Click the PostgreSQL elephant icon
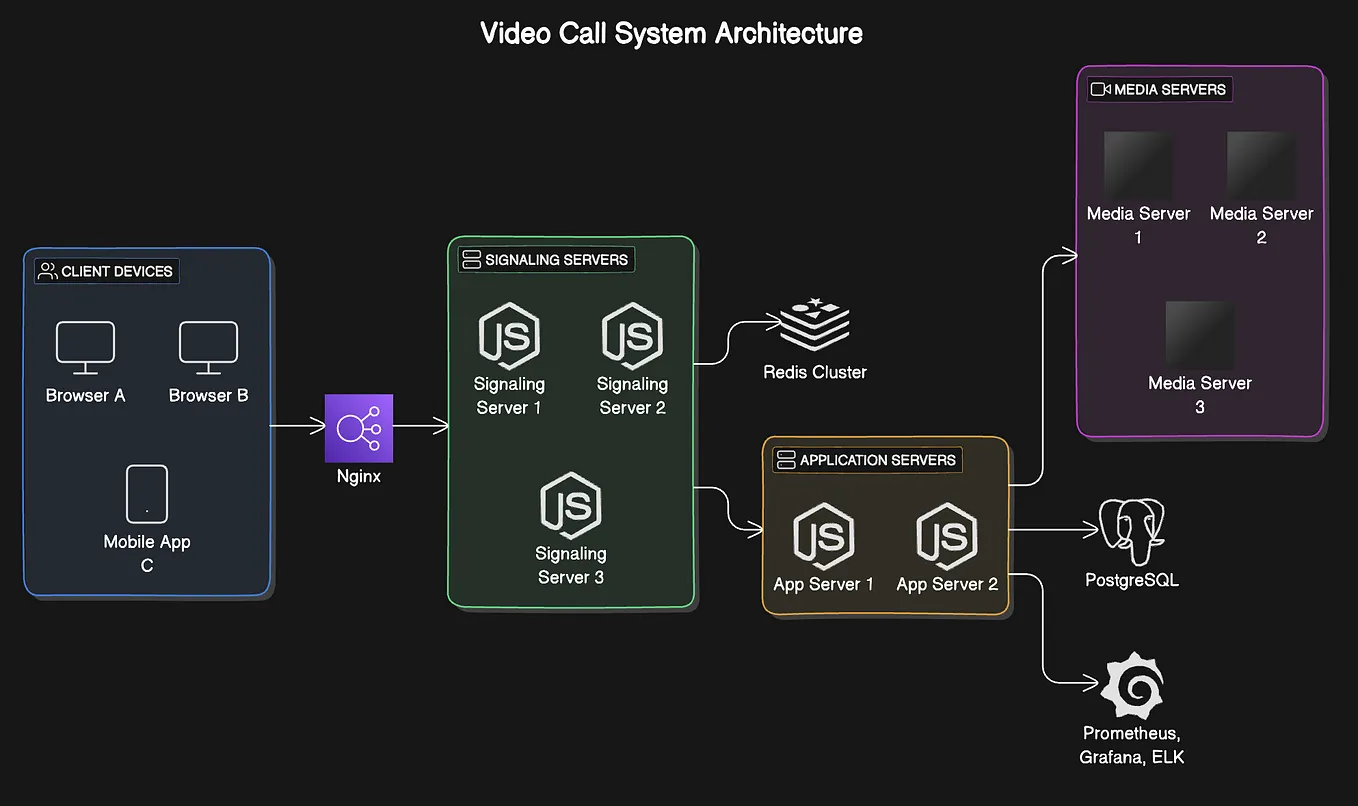The width and height of the screenshot is (1358, 806). (1132, 531)
